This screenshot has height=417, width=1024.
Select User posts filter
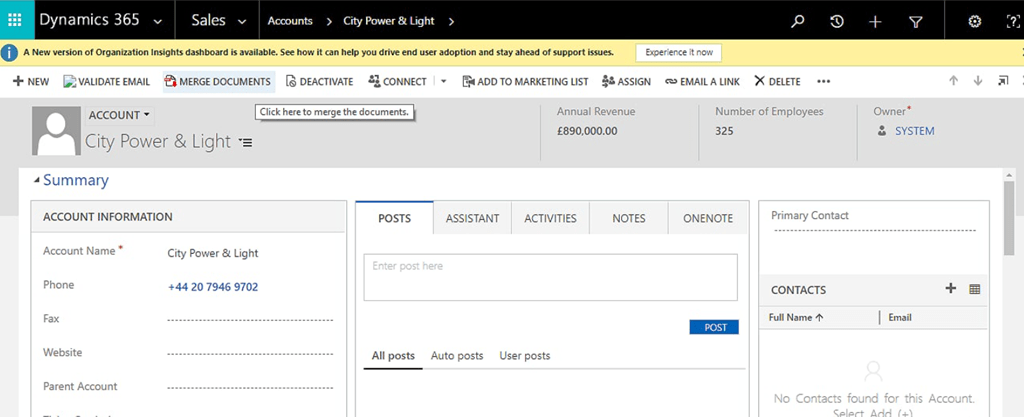click(525, 356)
